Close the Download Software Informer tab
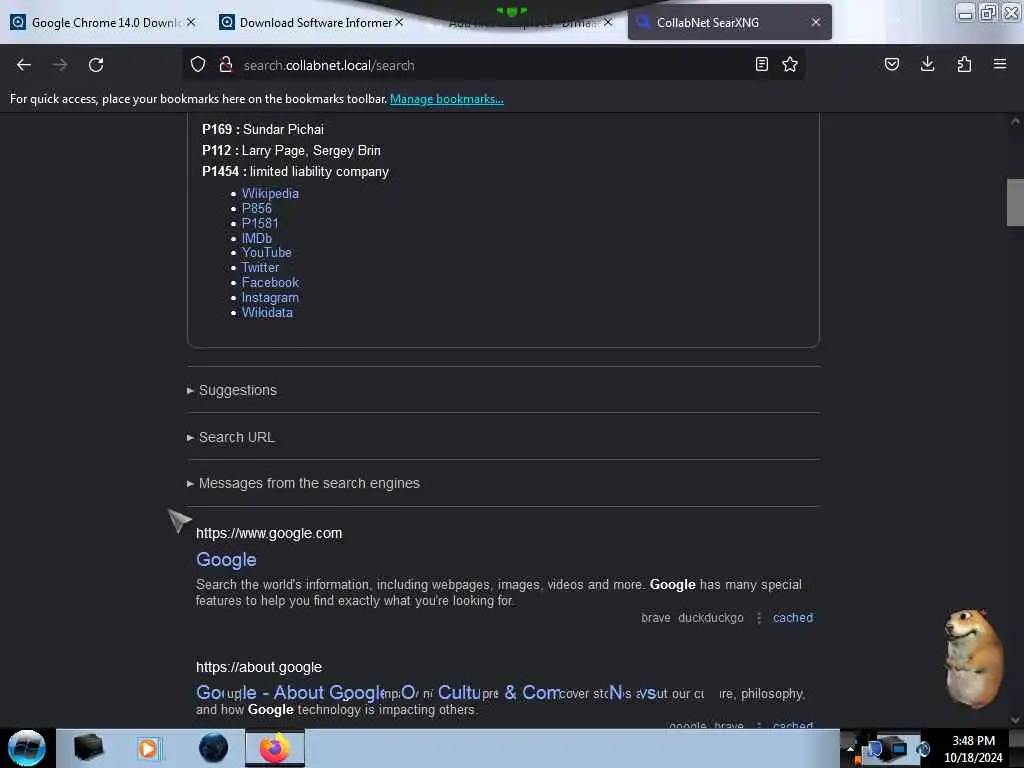Image resolution: width=1024 pixels, height=768 pixels. click(399, 22)
